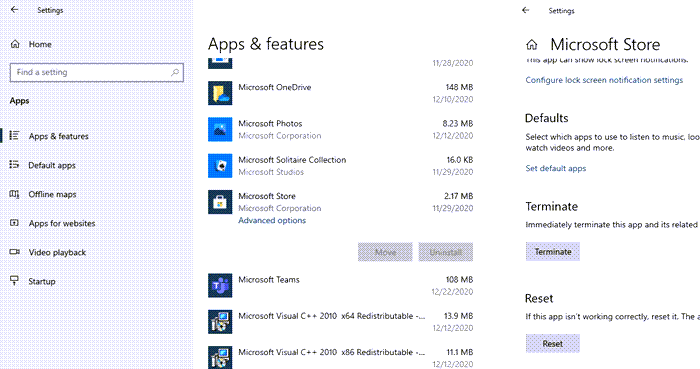Image resolution: width=700 pixels, height=369 pixels.
Task: Open Apps for websites page
Action: point(62,223)
